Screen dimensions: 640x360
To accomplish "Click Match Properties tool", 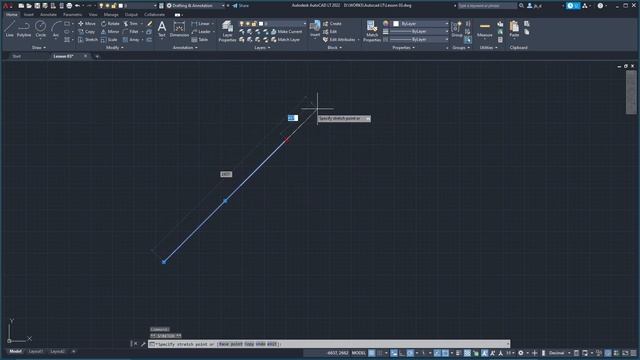I will click(x=372, y=31).
